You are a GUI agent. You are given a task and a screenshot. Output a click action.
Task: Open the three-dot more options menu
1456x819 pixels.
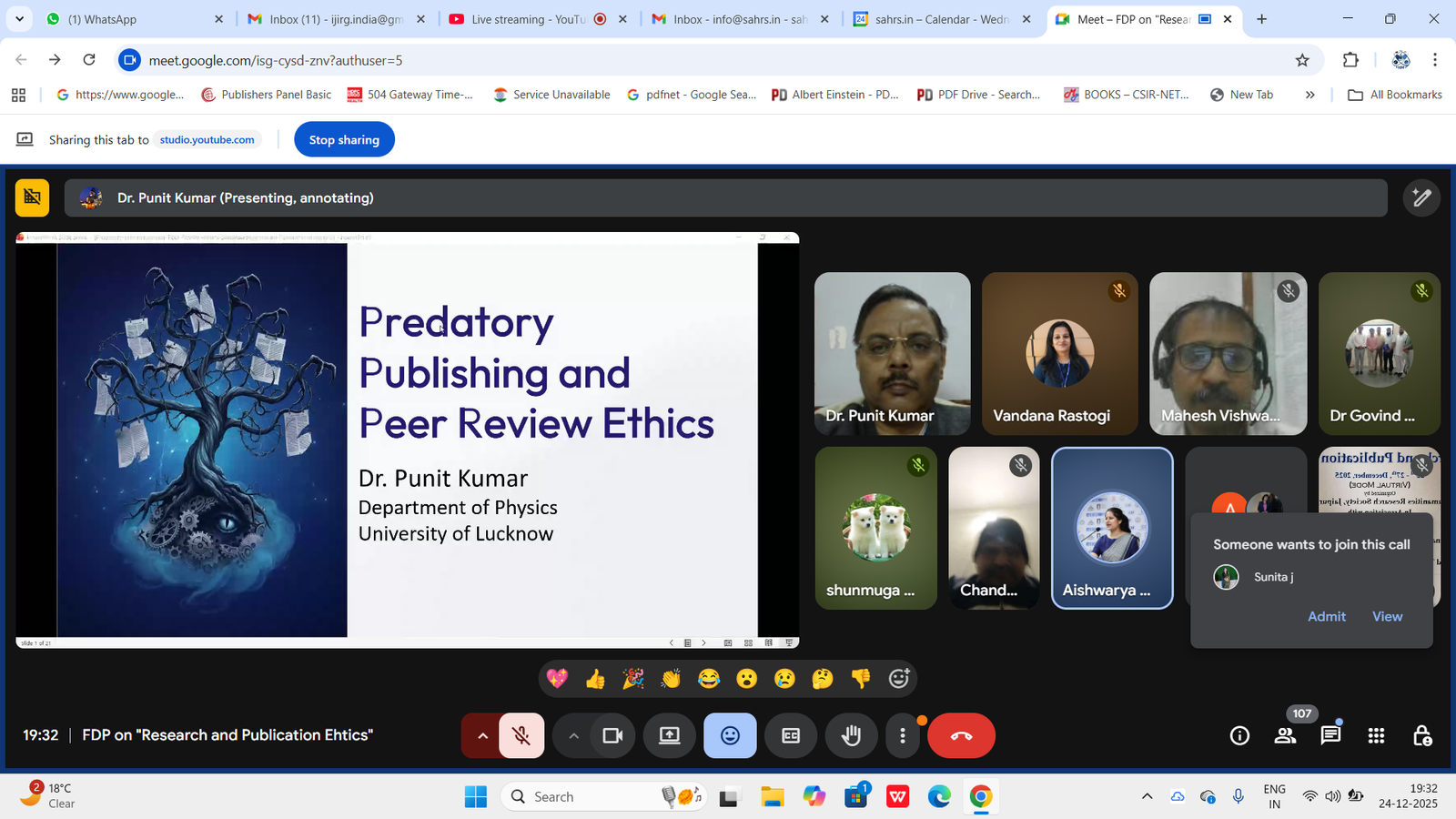902,735
